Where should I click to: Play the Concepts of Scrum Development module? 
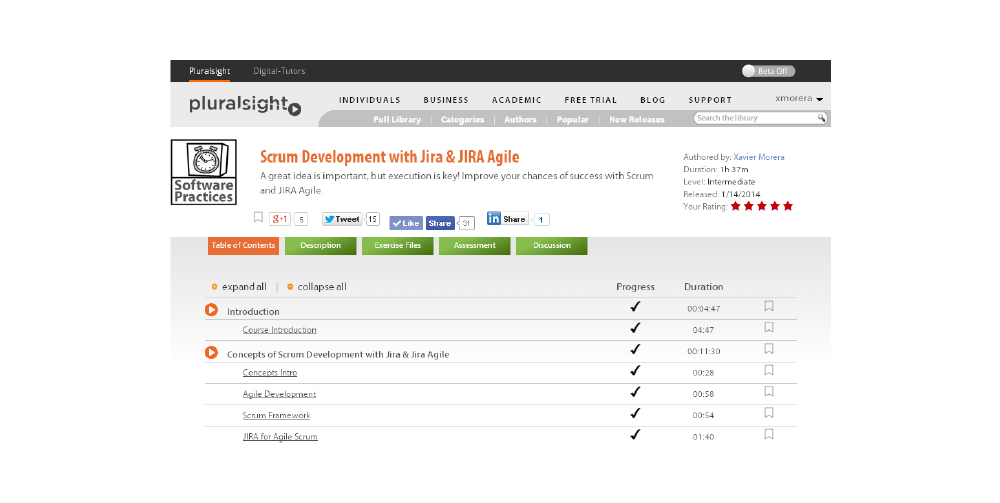coord(211,353)
